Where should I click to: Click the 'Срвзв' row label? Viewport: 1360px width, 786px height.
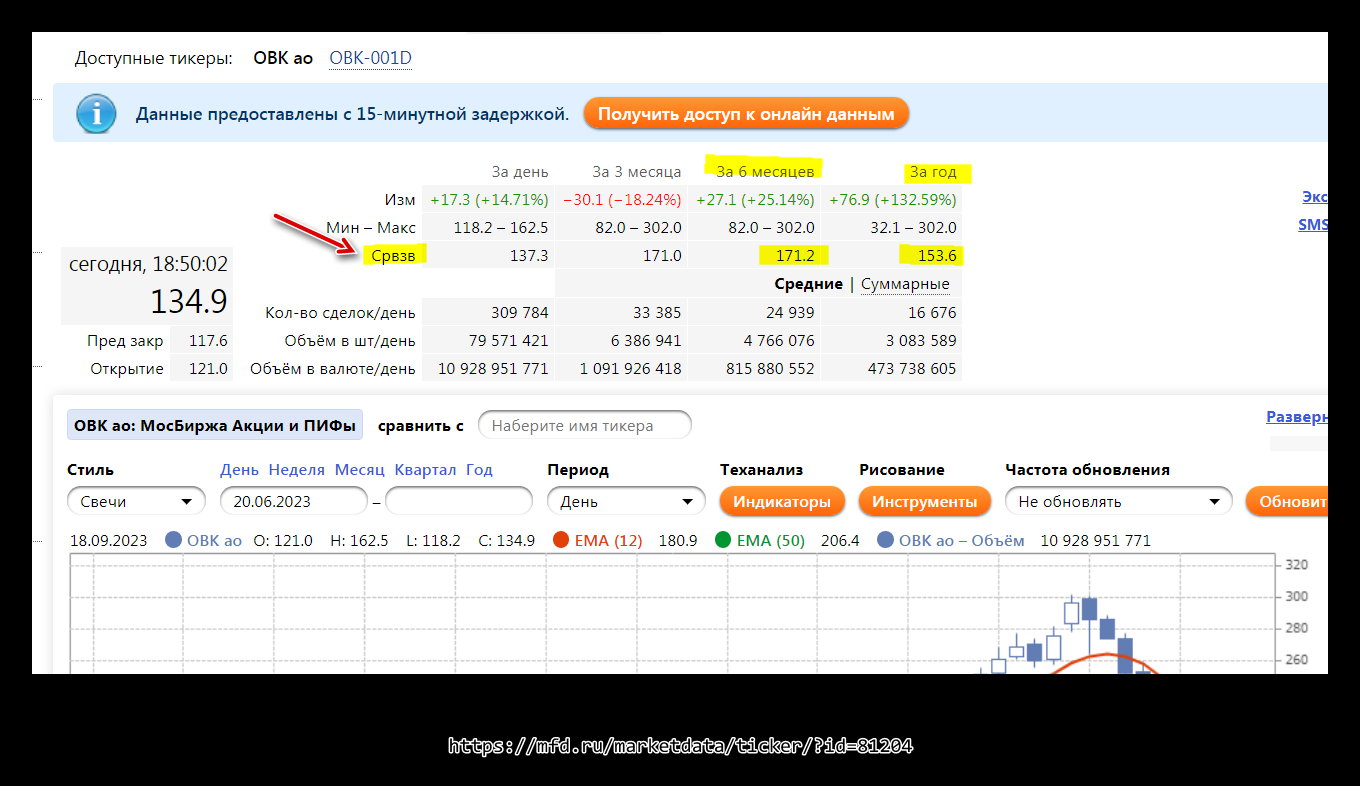pos(393,256)
